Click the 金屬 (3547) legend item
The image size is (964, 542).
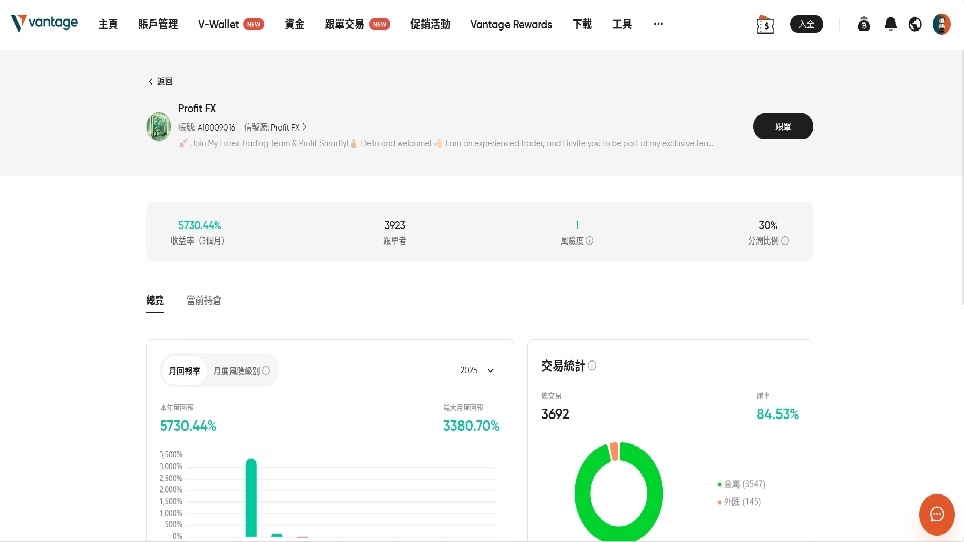[x=741, y=484]
